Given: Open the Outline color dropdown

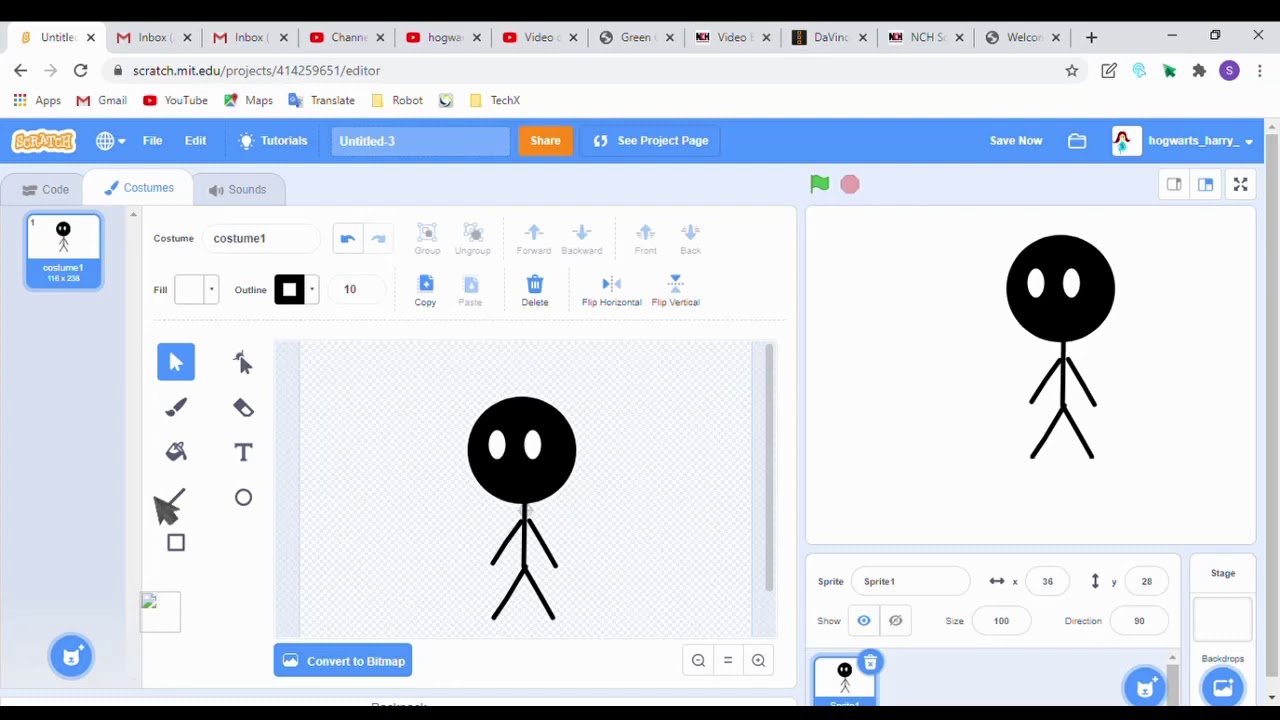Looking at the screenshot, I should point(296,290).
